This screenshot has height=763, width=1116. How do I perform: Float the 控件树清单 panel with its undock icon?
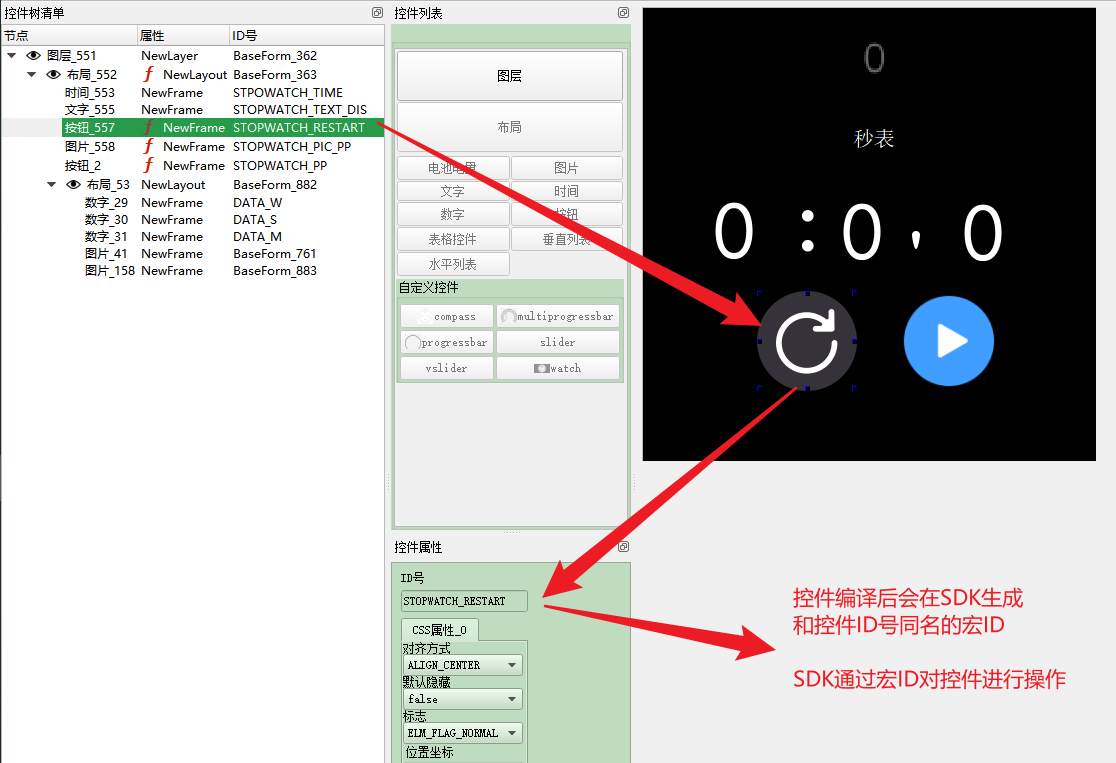(x=377, y=12)
